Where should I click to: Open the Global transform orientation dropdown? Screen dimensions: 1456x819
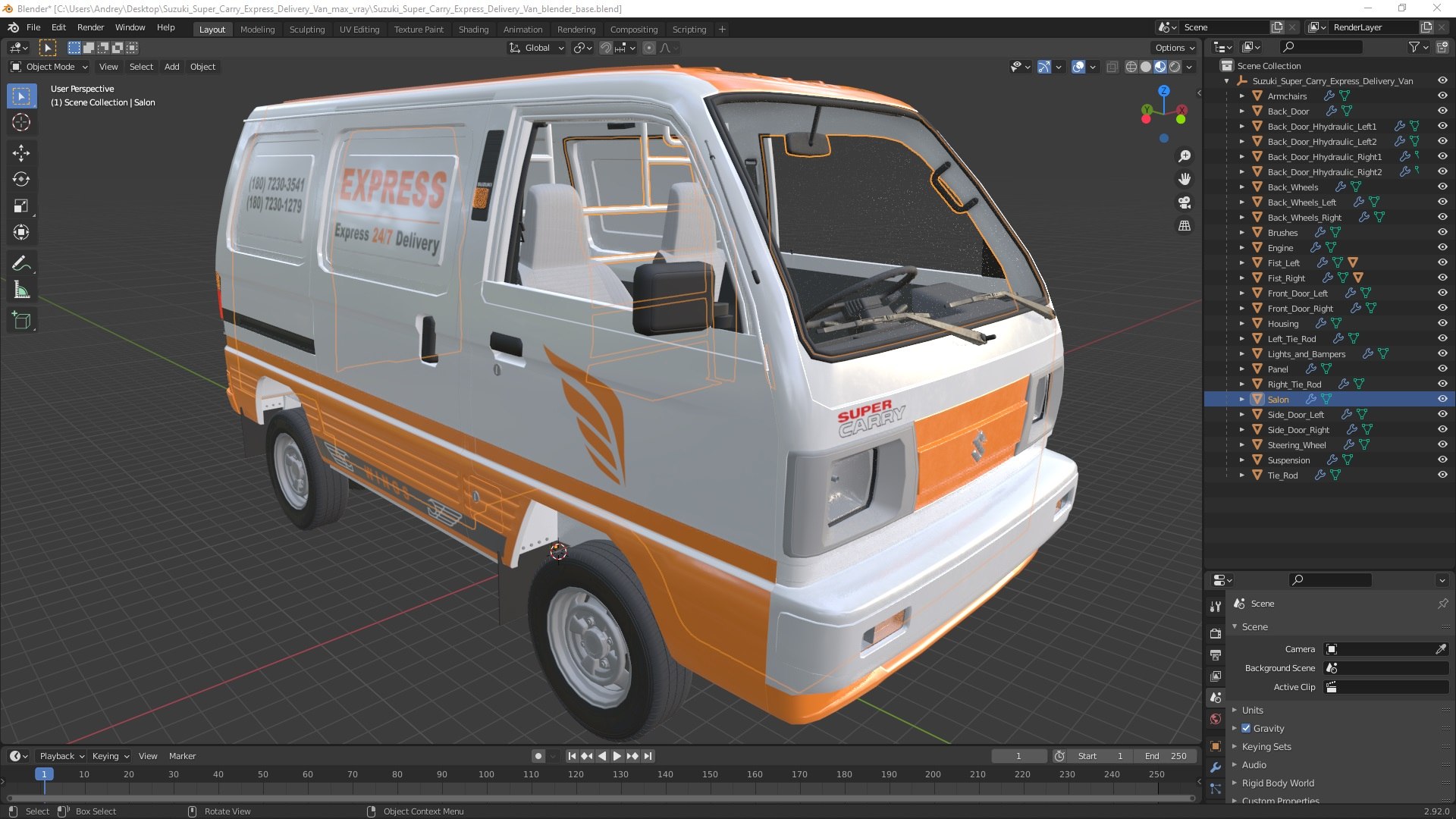537,48
